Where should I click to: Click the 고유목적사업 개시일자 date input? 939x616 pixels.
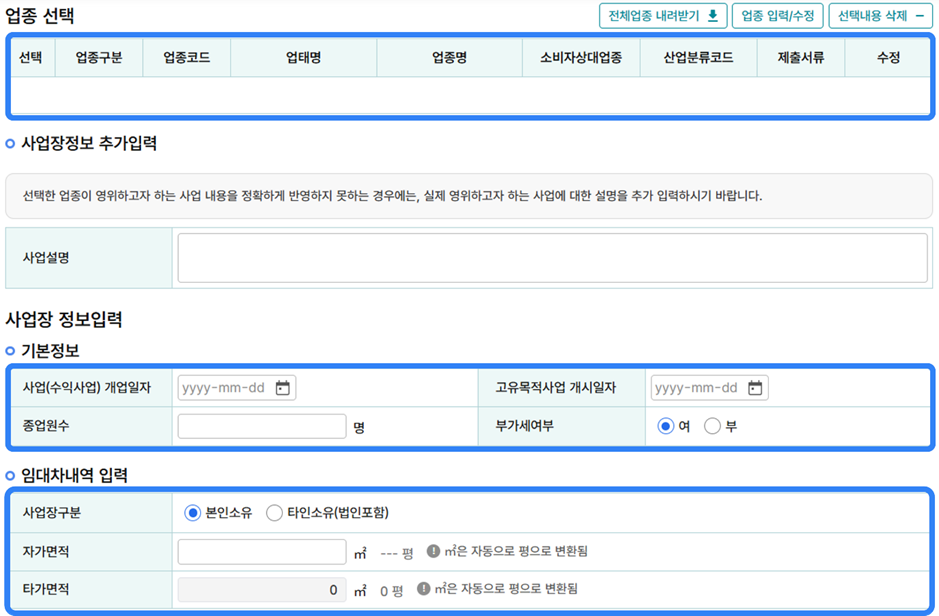[697, 388]
